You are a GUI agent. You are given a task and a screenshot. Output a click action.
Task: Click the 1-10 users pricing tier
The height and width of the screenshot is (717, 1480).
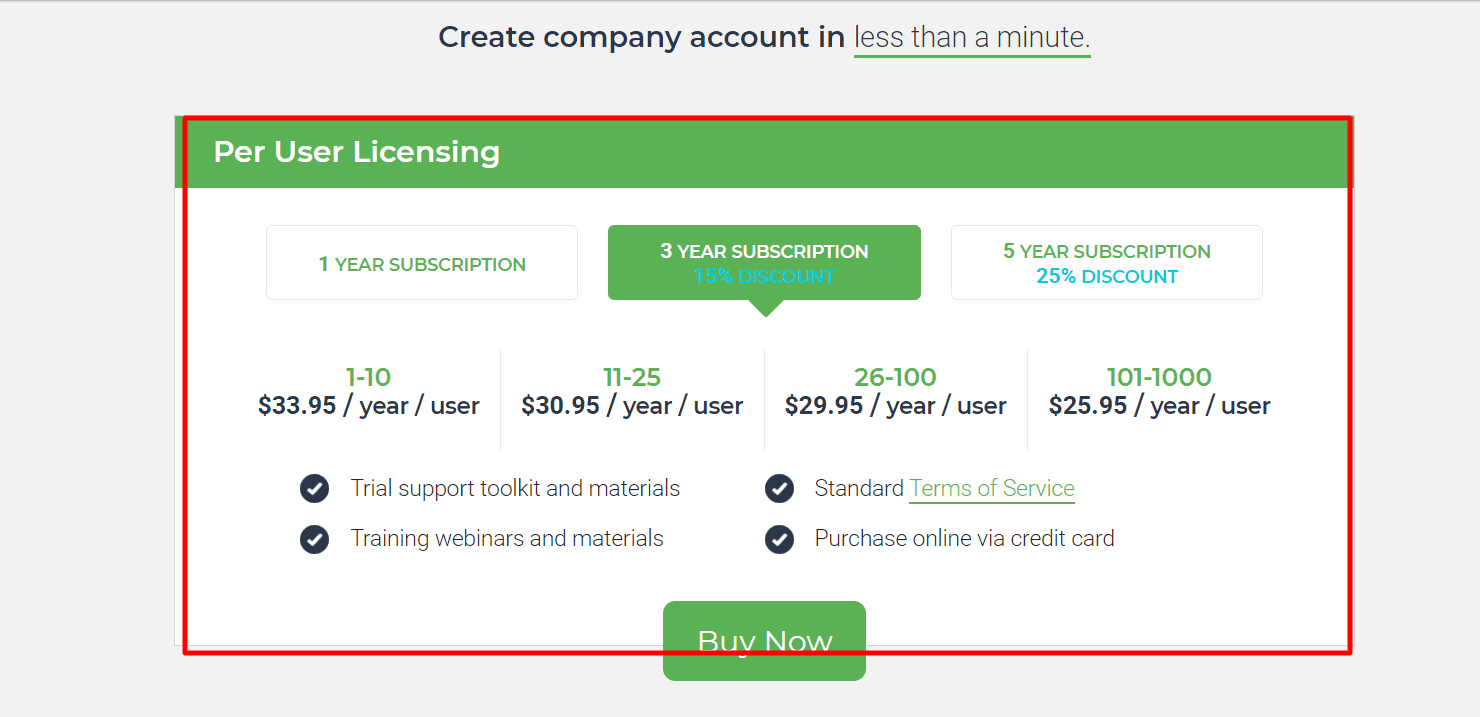[368, 392]
